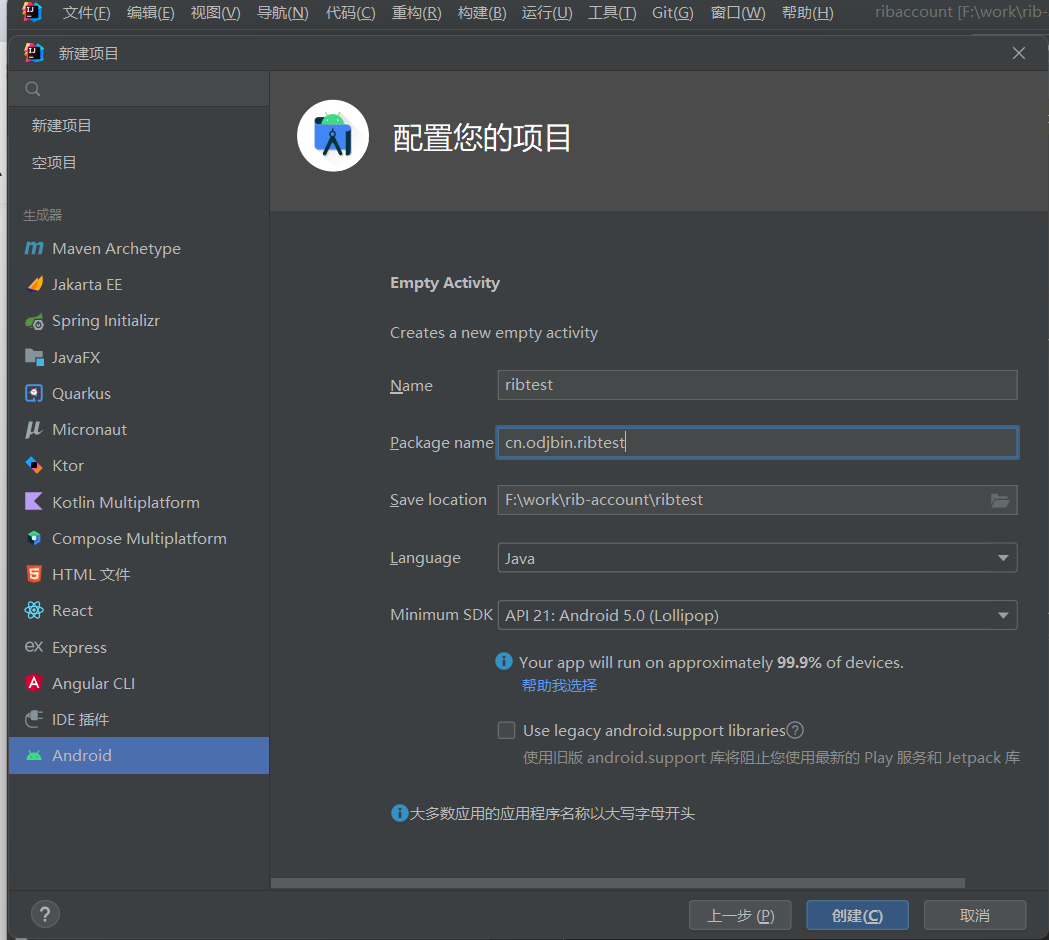The width and height of the screenshot is (1049, 940).
Task: Open the help question mark button
Action: 45,913
